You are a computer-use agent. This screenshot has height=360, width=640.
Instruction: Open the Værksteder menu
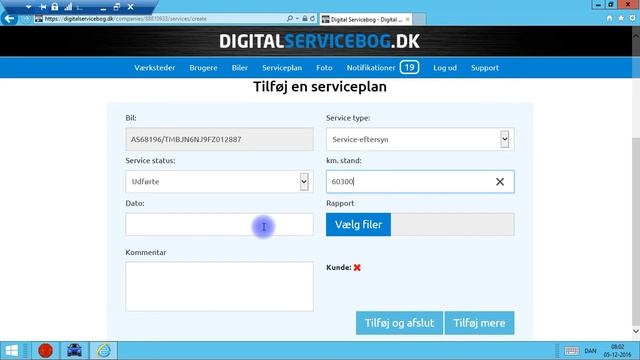(155, 68)
